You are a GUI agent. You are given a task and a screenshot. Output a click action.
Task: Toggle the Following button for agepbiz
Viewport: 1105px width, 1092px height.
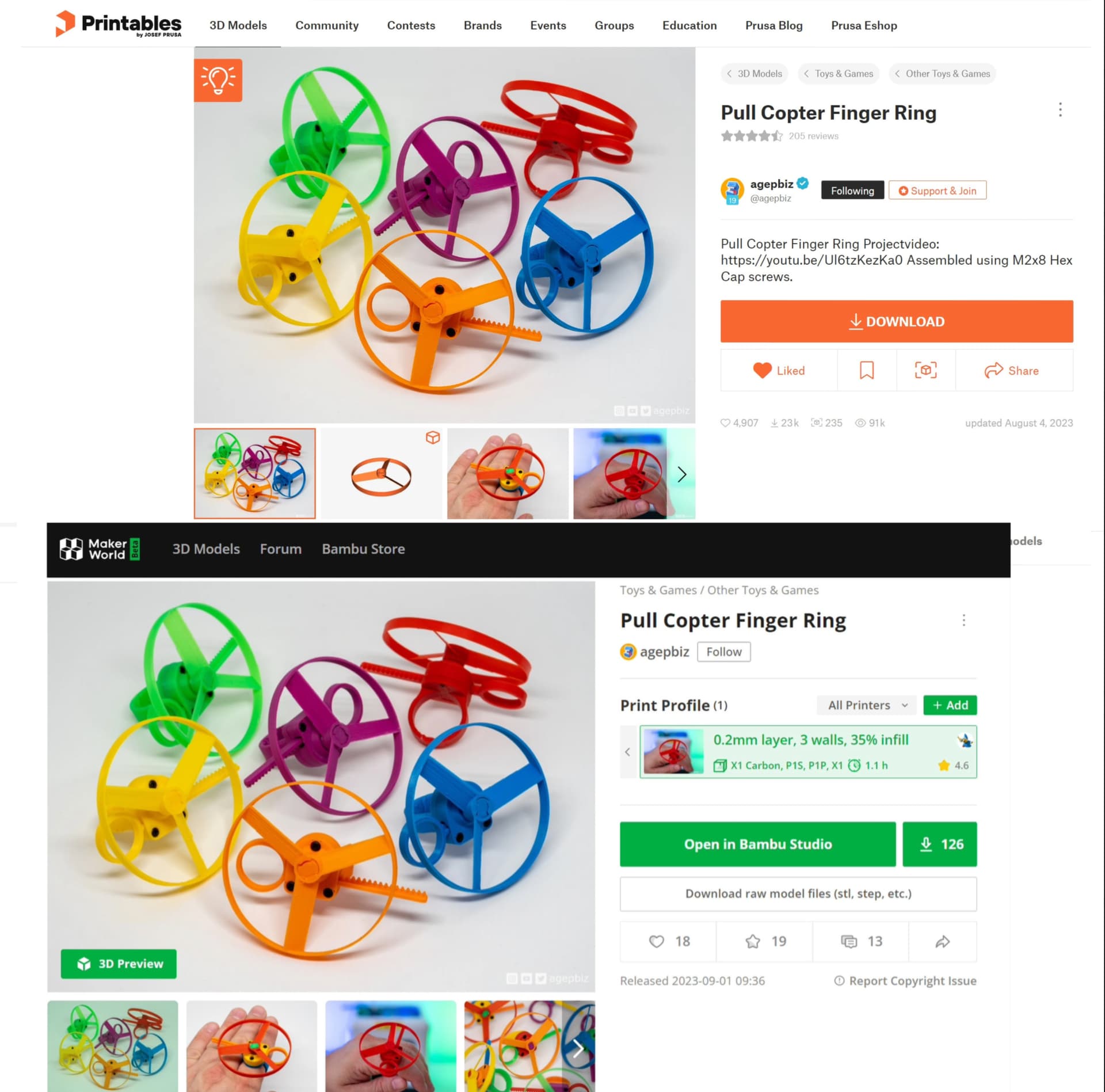[852, 191]
